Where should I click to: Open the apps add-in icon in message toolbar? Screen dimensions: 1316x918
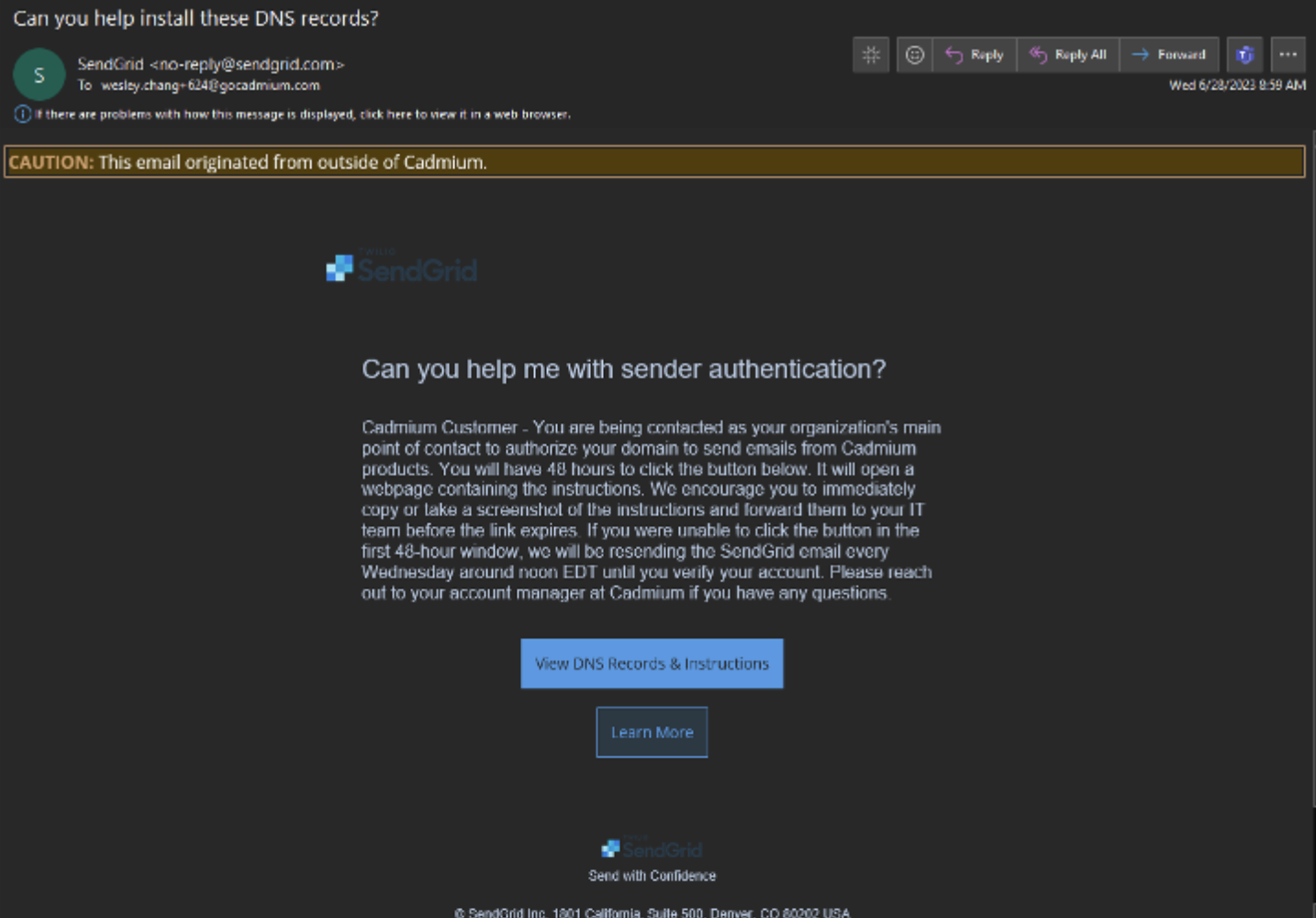871,55
